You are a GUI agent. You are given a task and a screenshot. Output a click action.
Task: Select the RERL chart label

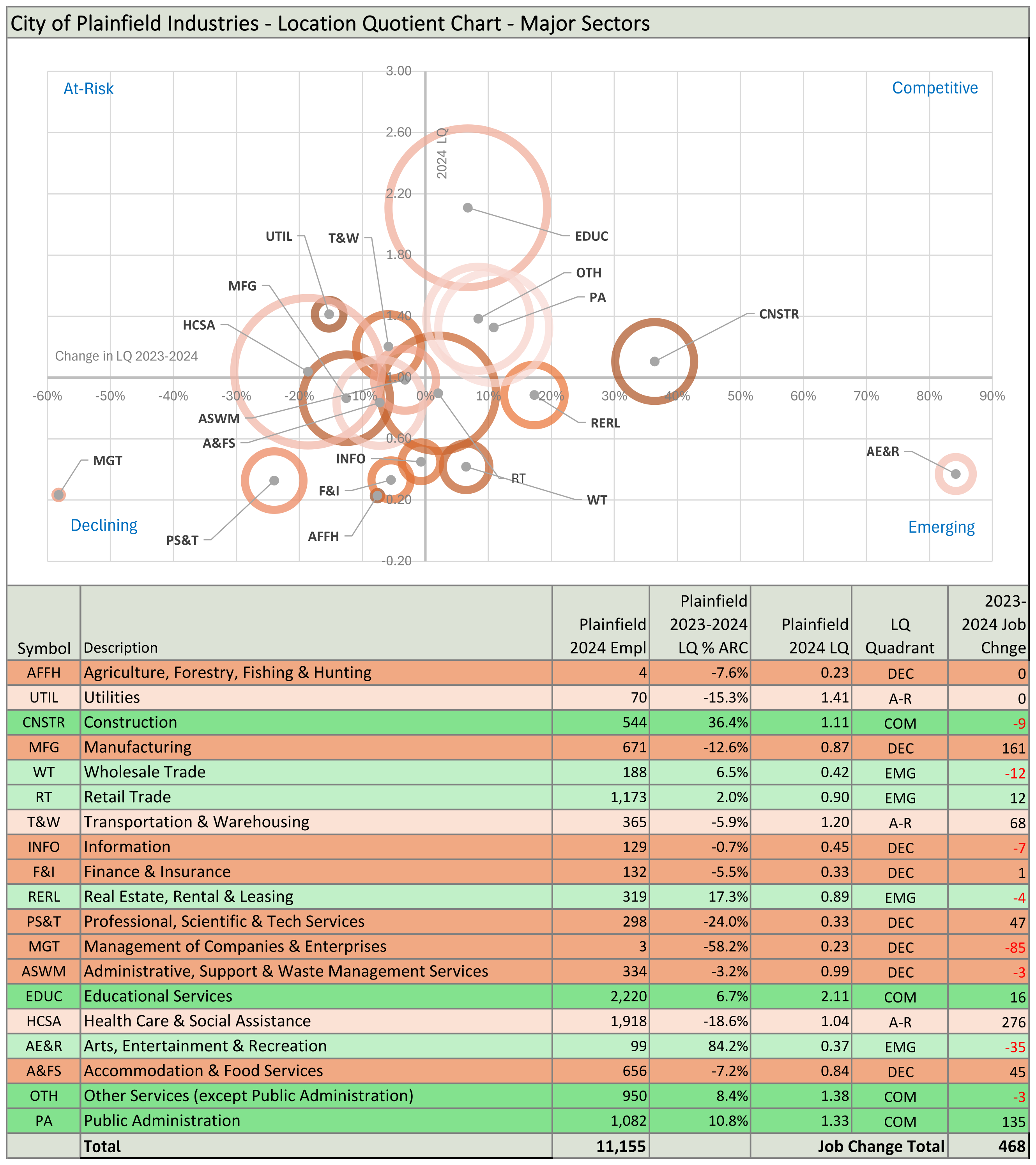tap(605, 424)
